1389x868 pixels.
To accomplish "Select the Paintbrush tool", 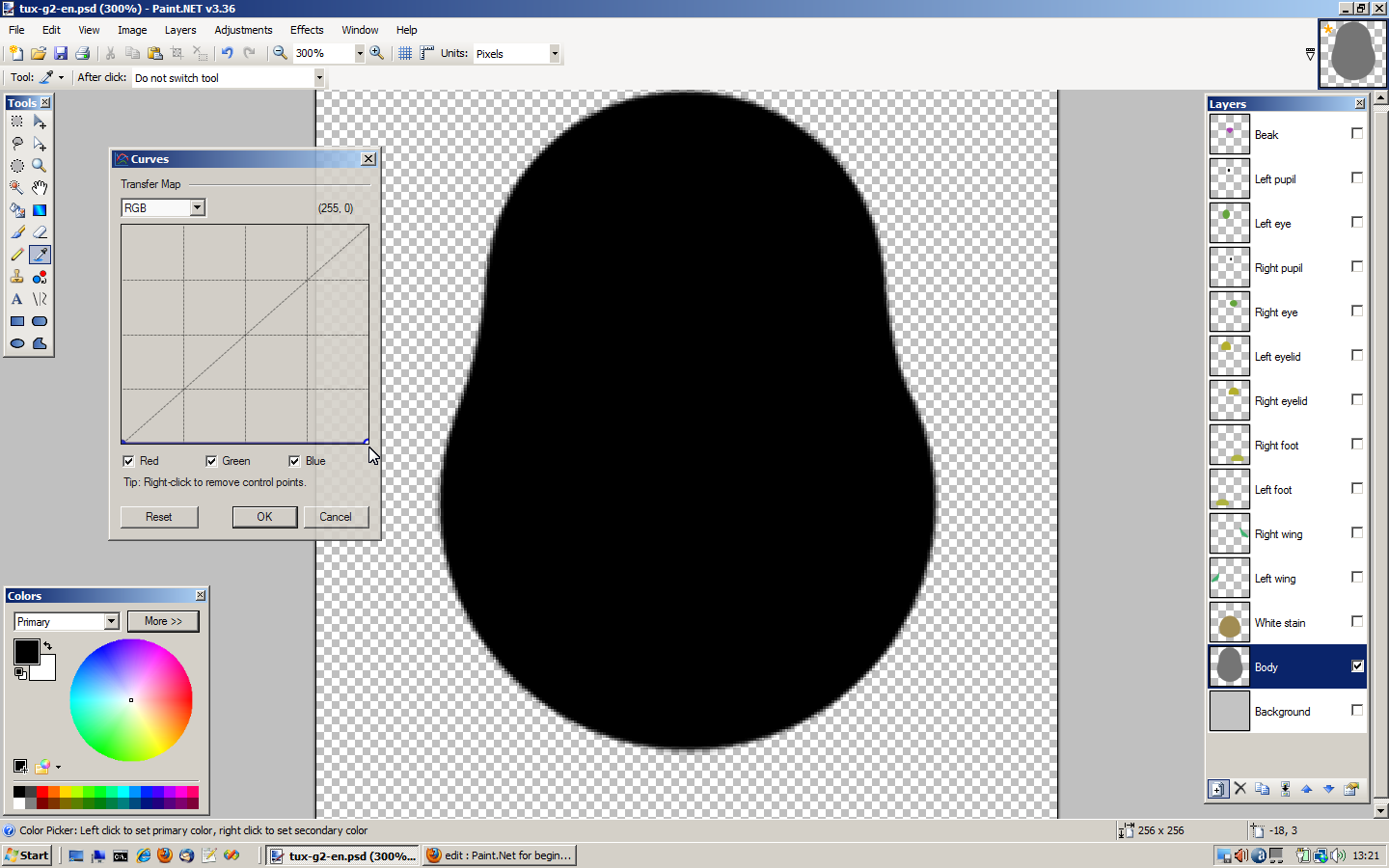I will pyautogui.click(x=17, y=232).
